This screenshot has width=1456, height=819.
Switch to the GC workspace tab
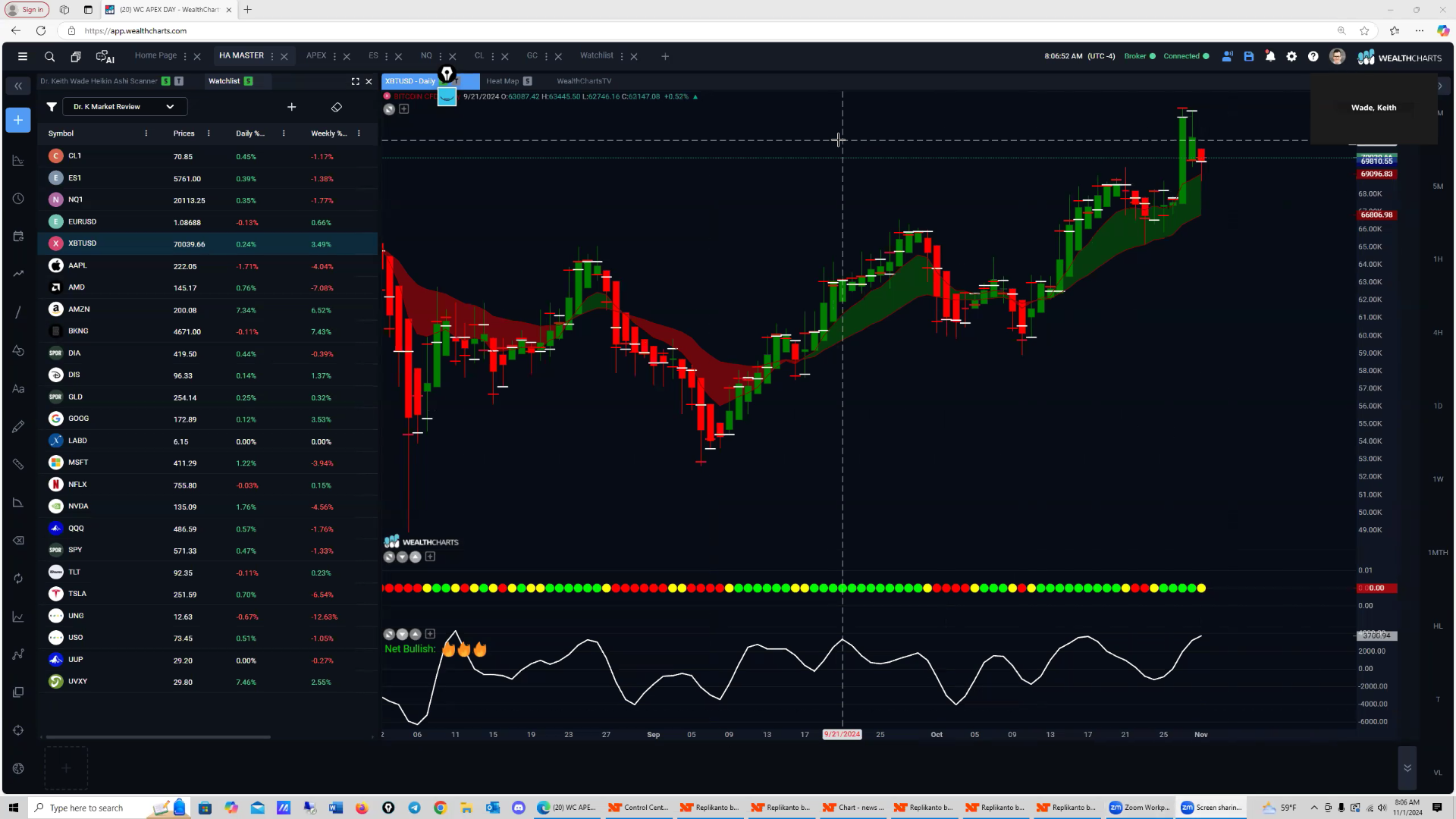(532, 55)
